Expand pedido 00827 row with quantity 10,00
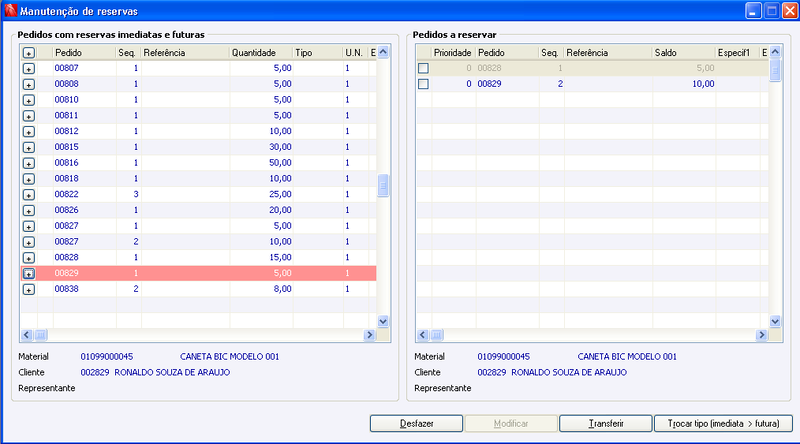 29,242
